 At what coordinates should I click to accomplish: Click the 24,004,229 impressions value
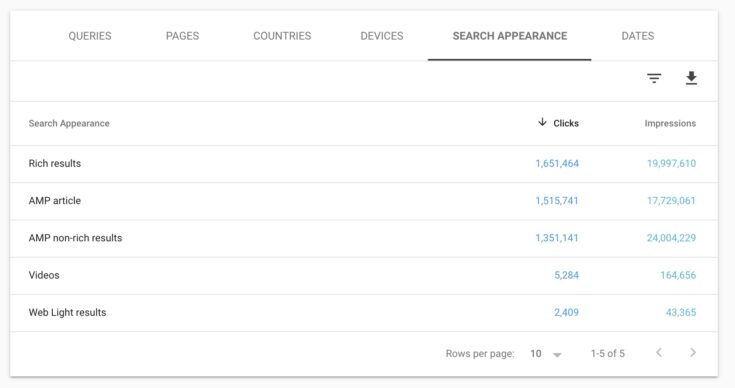click(671, 238)
